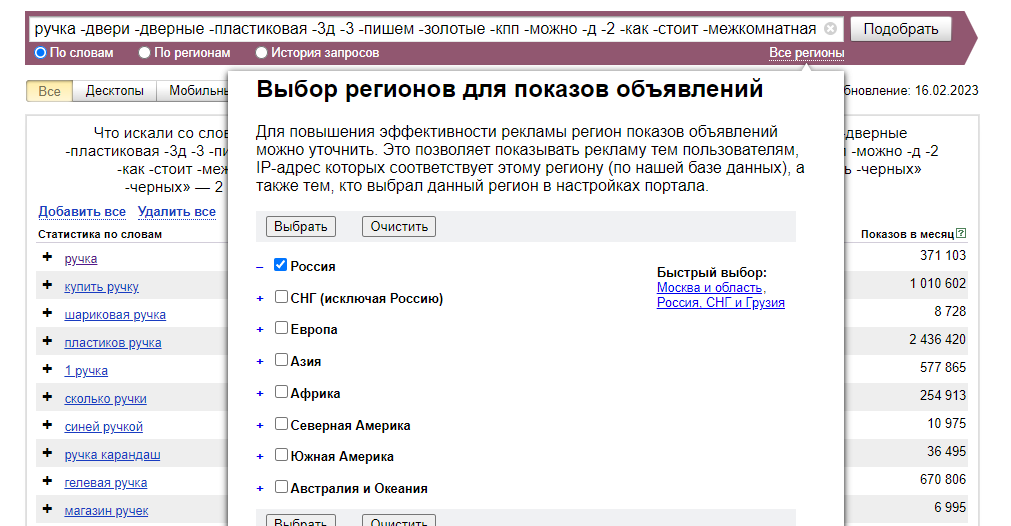Open the 'сколько ручки' keyword link
1011x526 pixels.
click(x=105, y=398)
